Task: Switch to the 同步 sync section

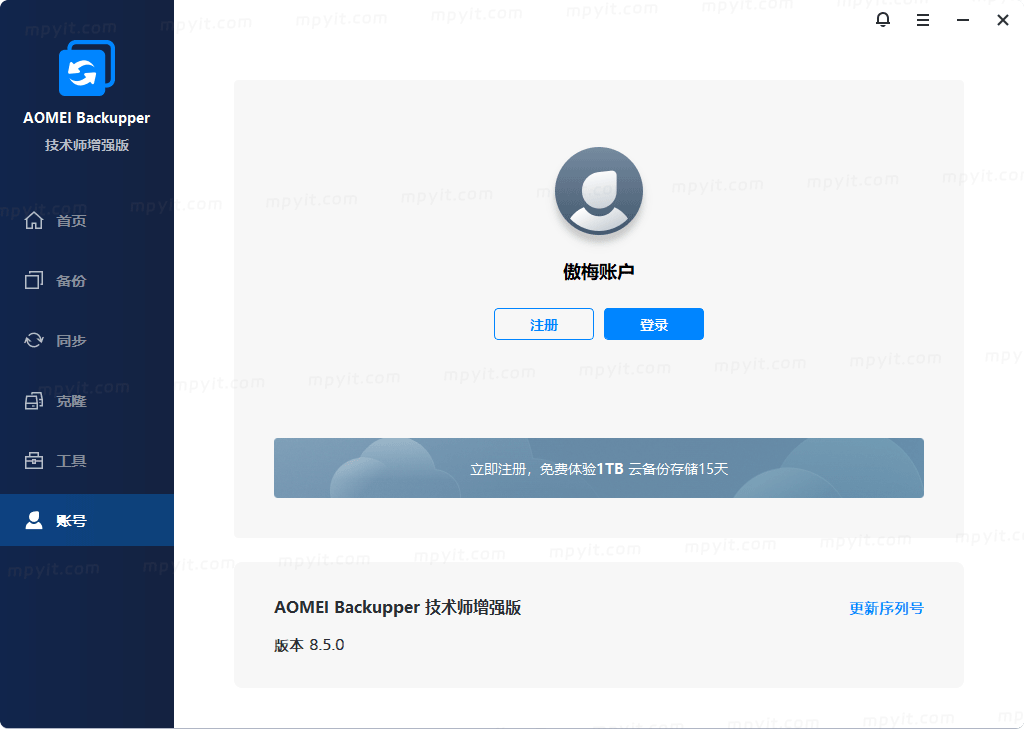Action: click(x=87, y=340)
